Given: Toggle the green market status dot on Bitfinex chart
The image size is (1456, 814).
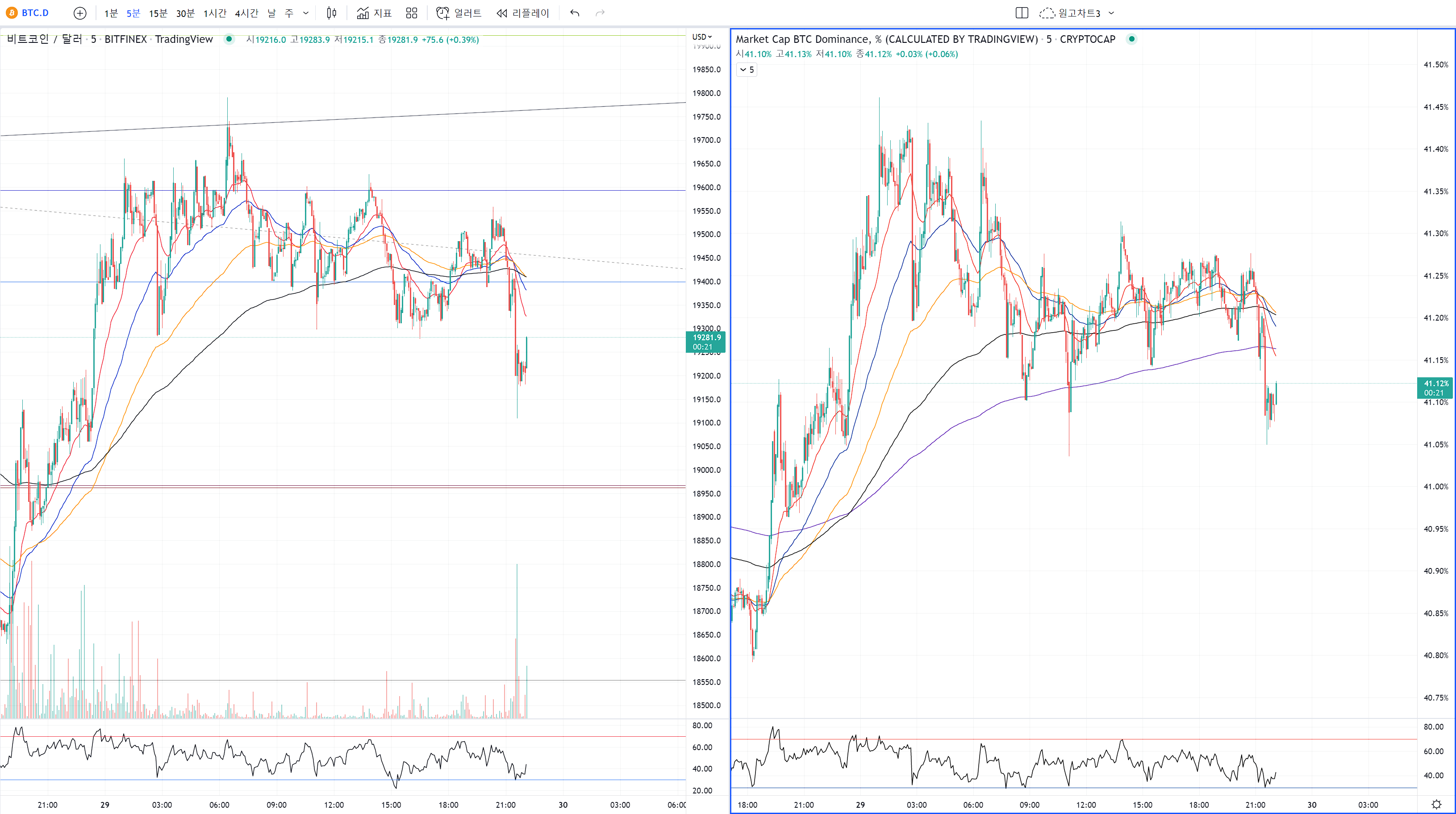Looking at the screenshot, I should click(229, 39).
